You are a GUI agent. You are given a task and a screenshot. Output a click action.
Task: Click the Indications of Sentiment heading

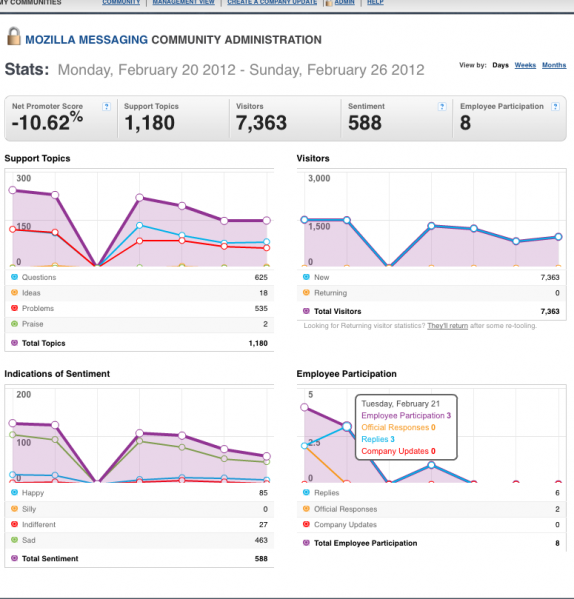pos(57,374)
